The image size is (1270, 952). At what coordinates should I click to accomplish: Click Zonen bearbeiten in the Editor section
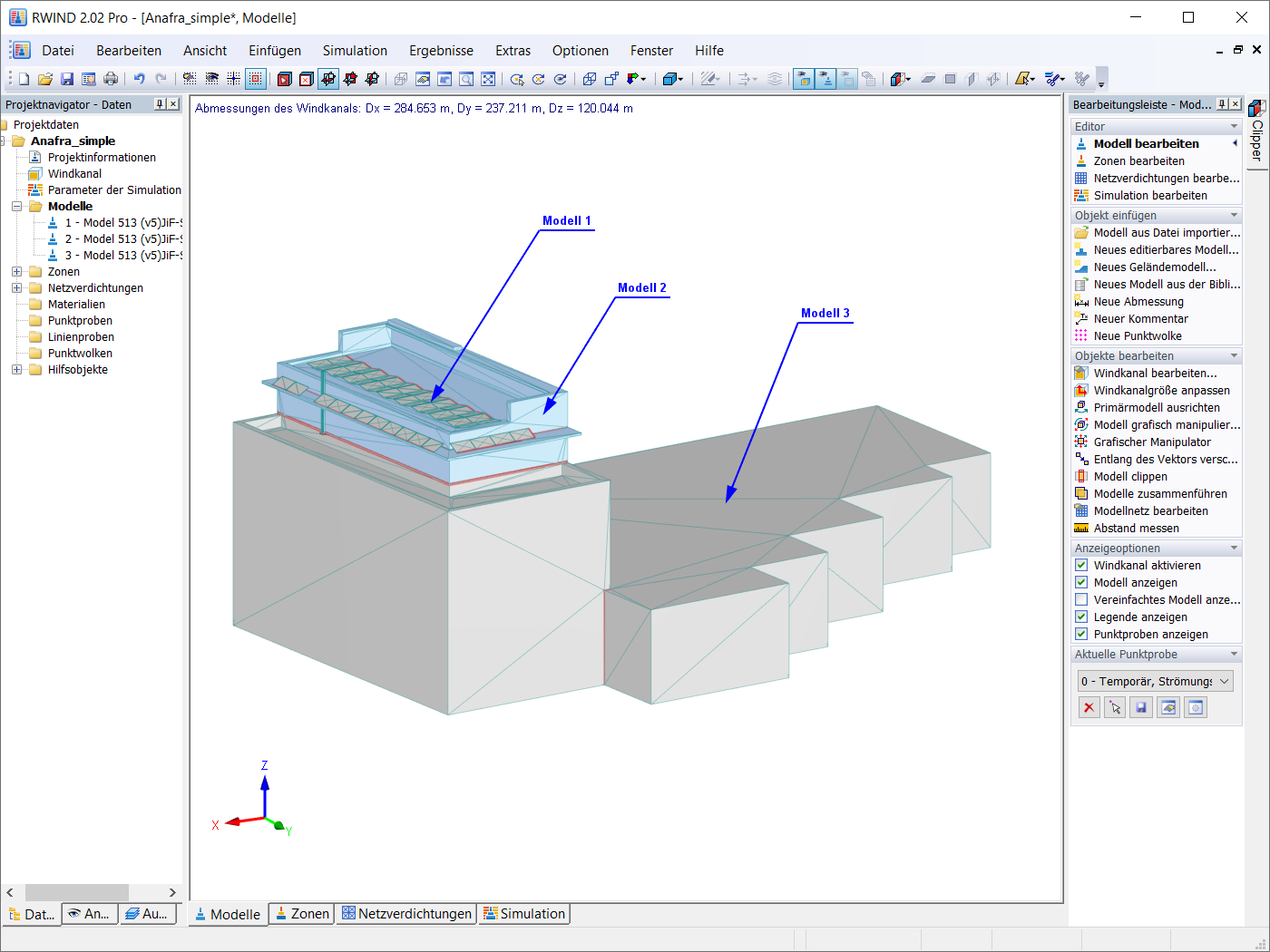coord(1138,160)
